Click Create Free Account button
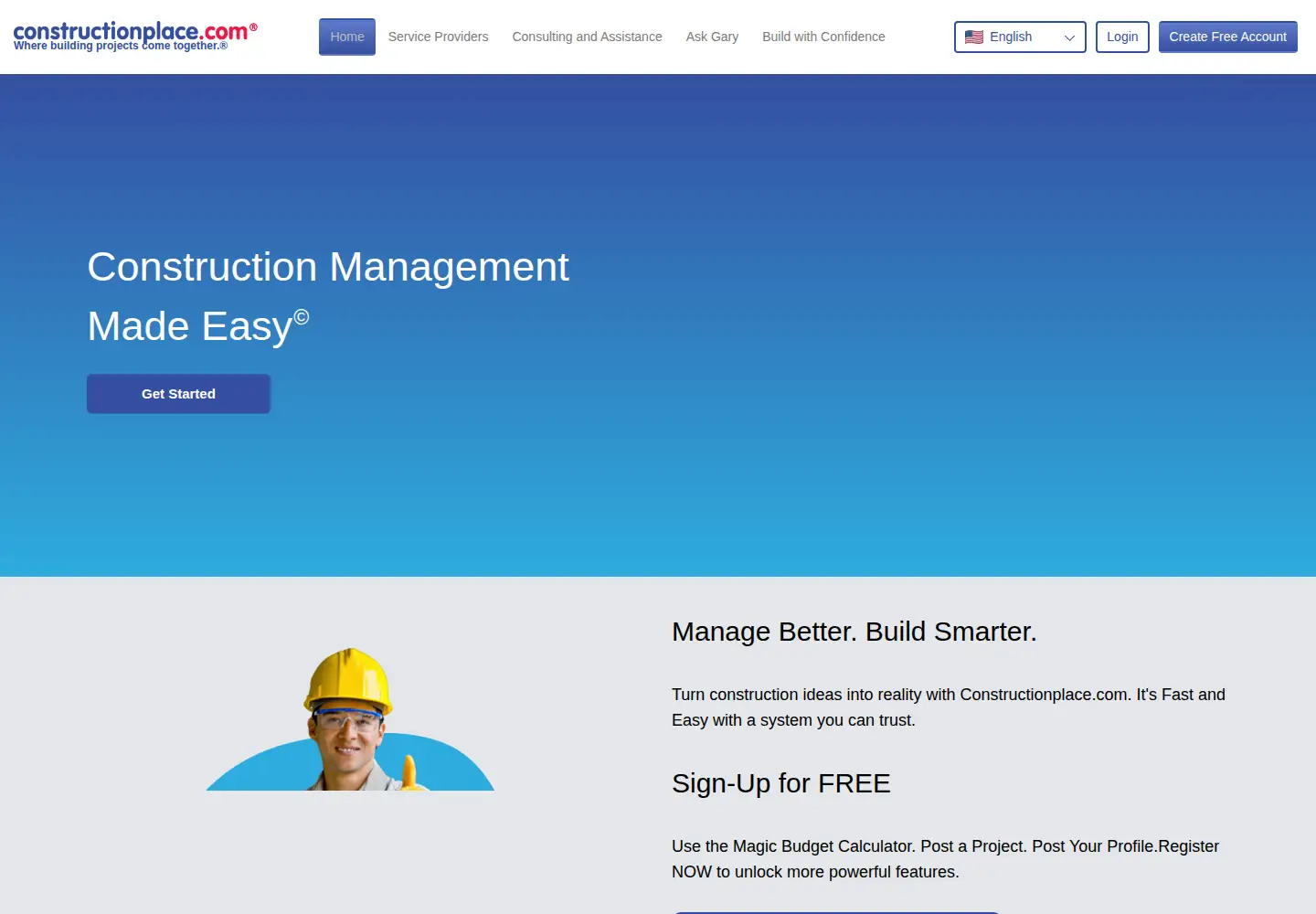1316x914 pixels. coord(1227,37)
